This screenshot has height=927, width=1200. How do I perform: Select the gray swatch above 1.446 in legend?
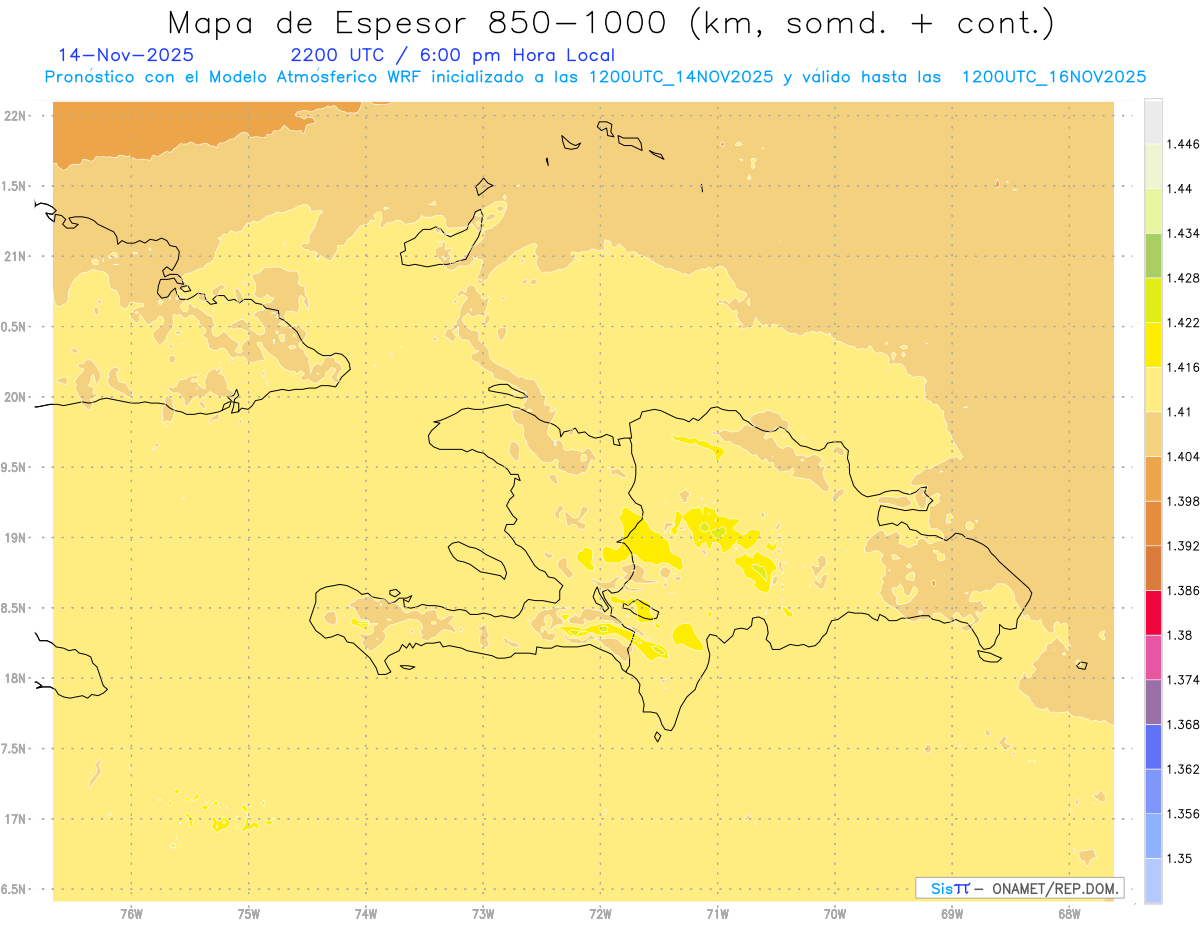pos(1153,121)
